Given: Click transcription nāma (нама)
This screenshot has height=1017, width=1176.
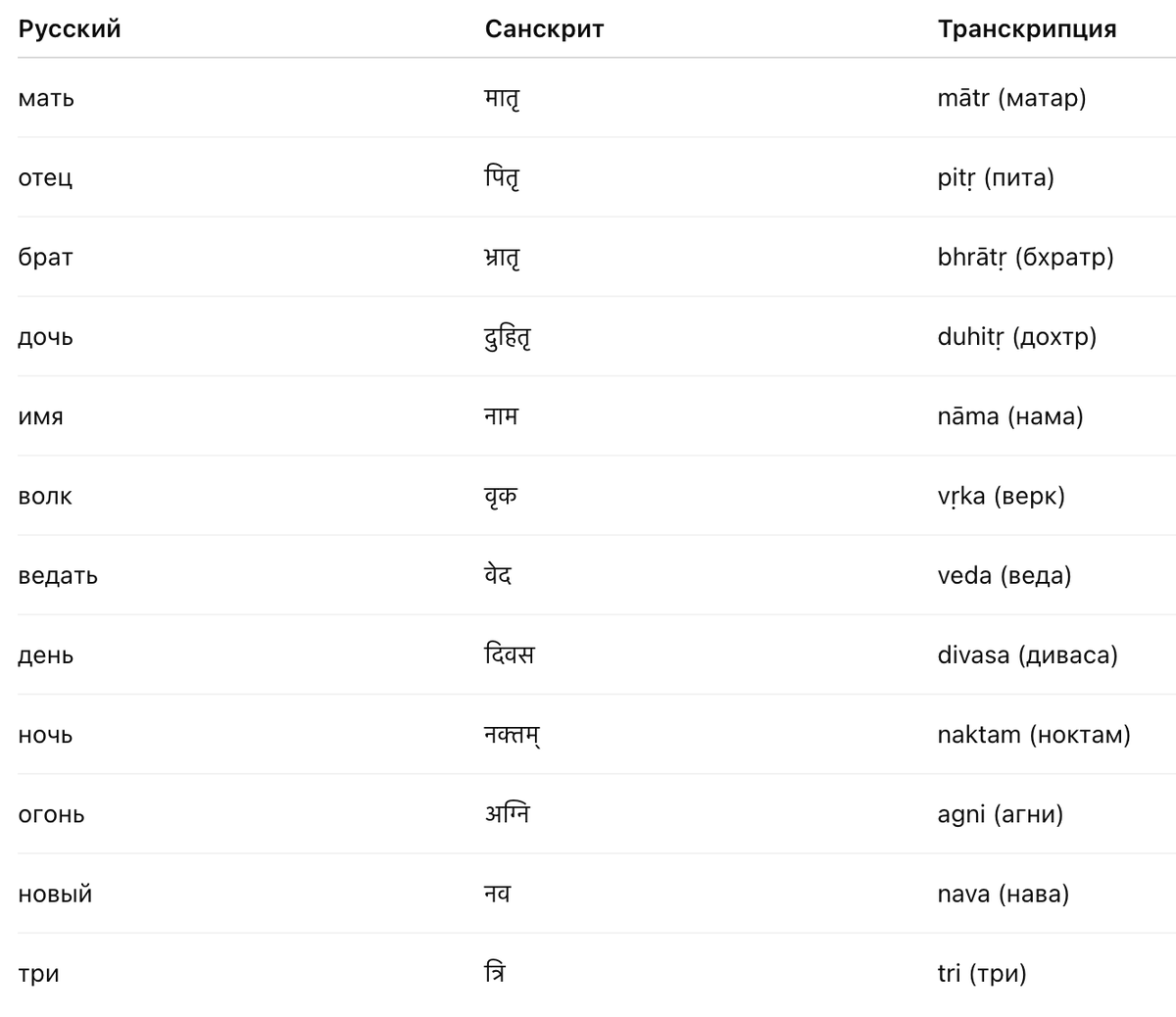Looking at the screenshot, I should pos(1010,416).
